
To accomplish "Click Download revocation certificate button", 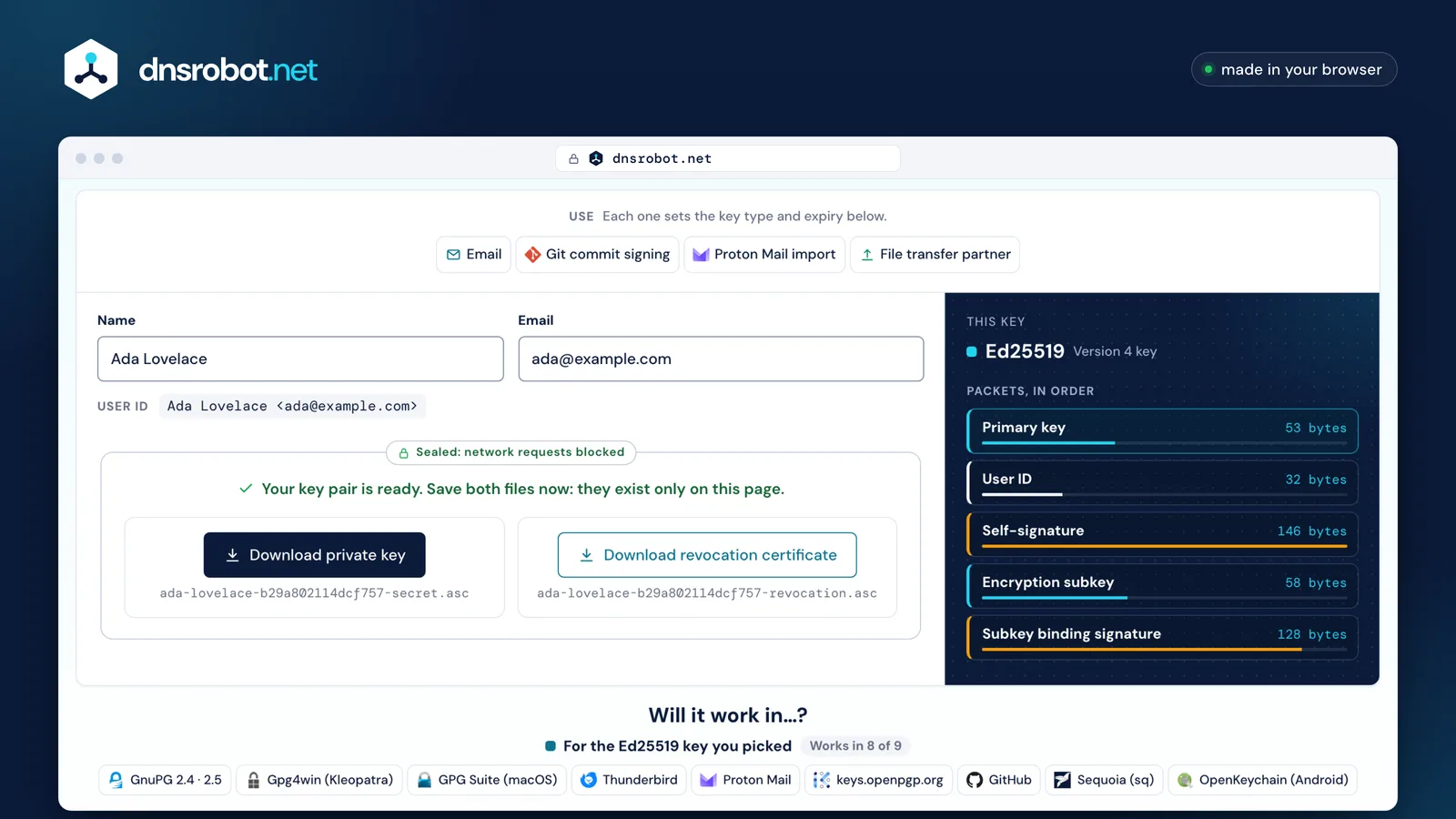I will [x=707, y=555].
